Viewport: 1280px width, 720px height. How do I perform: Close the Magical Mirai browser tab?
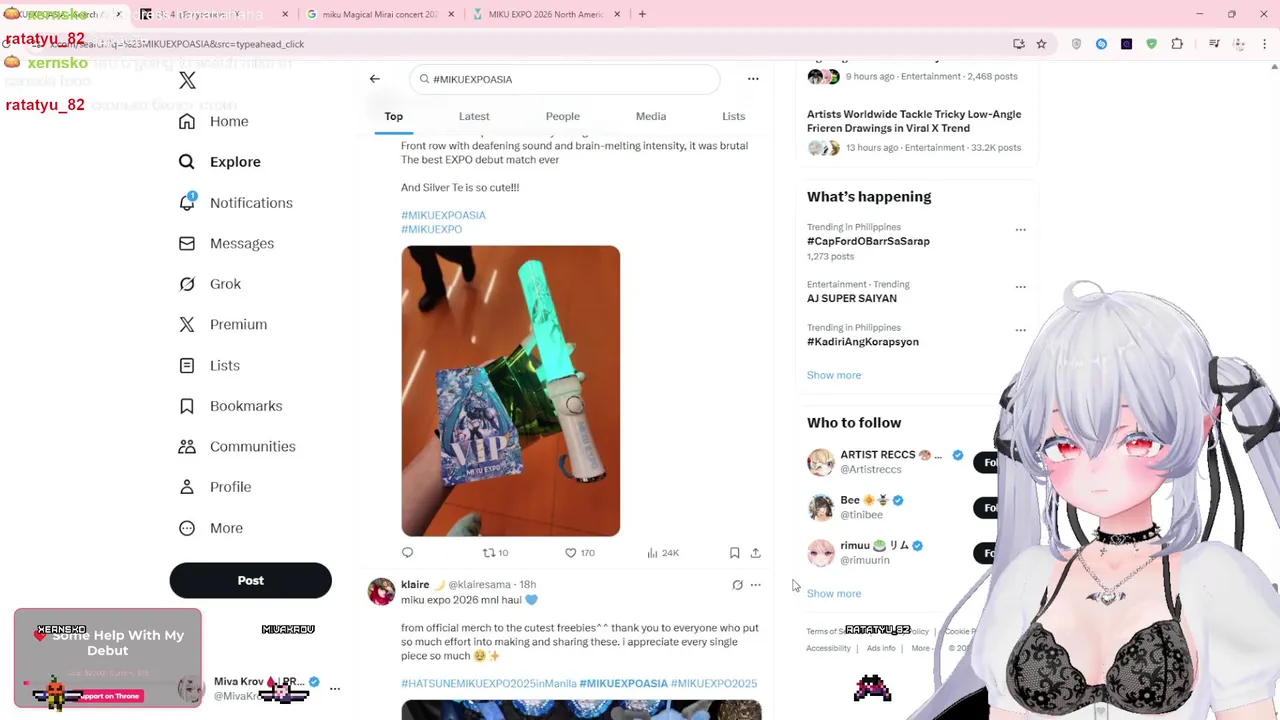pos(451,14)
